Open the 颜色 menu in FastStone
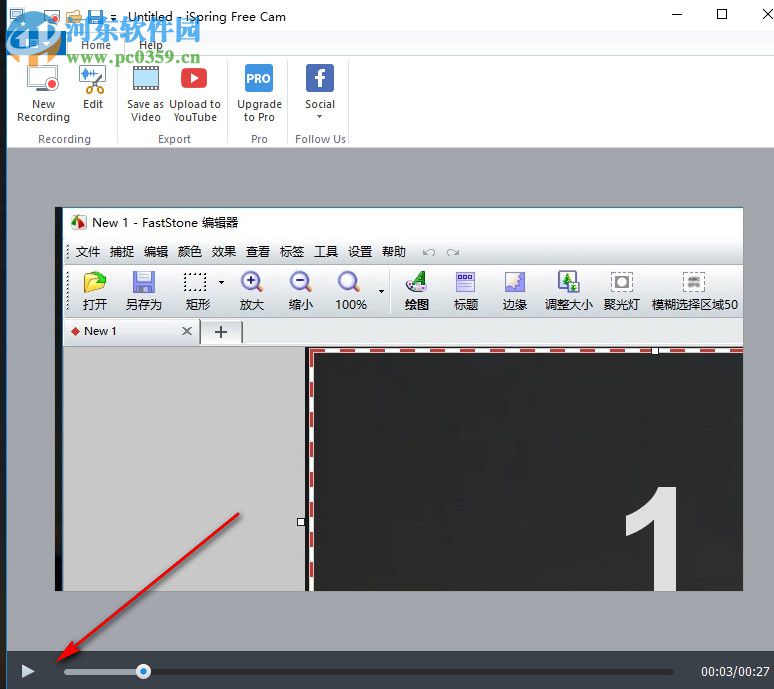The image size is (774, 689). (x=190, y=252)
